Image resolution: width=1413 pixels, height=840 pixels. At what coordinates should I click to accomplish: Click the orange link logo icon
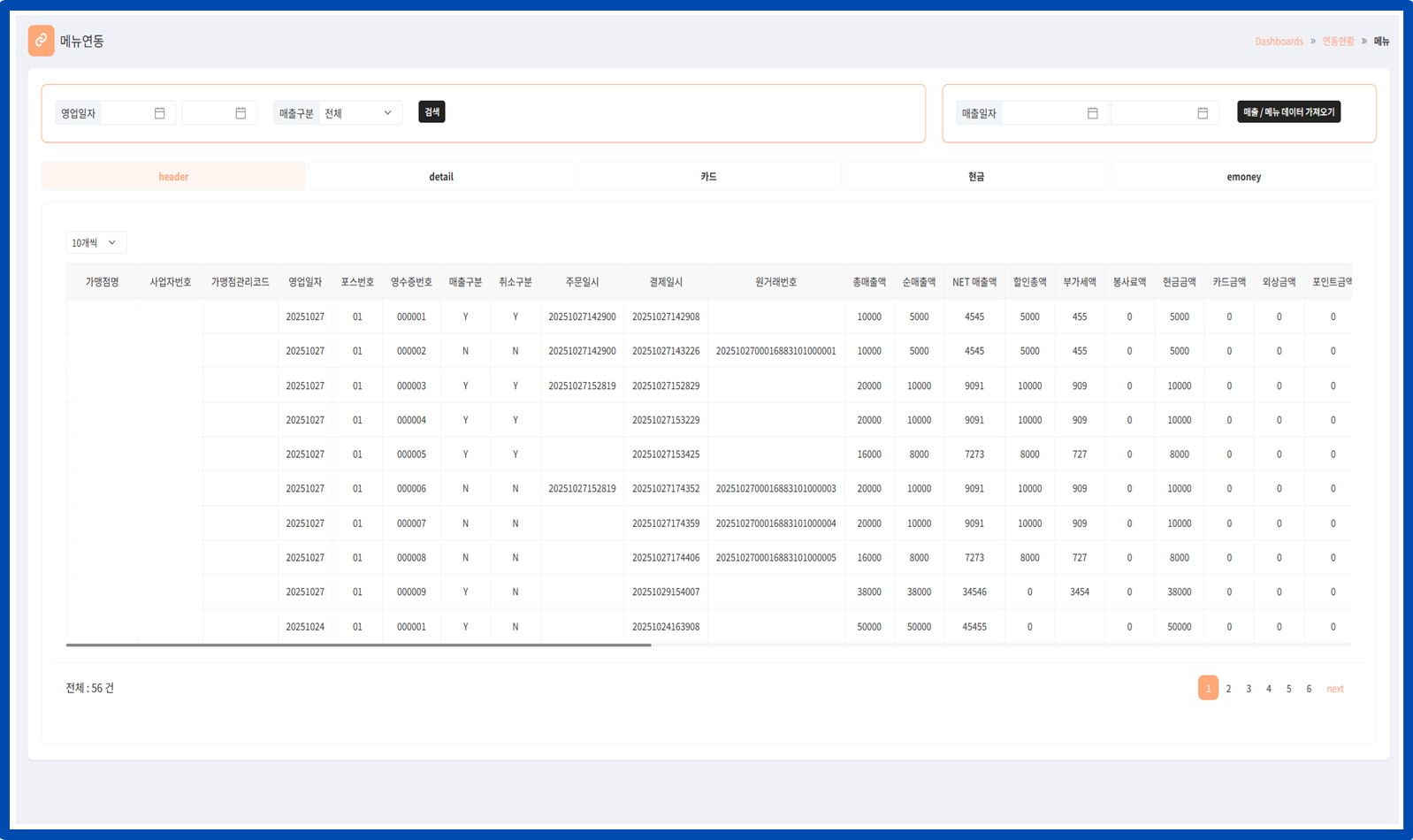41,41
